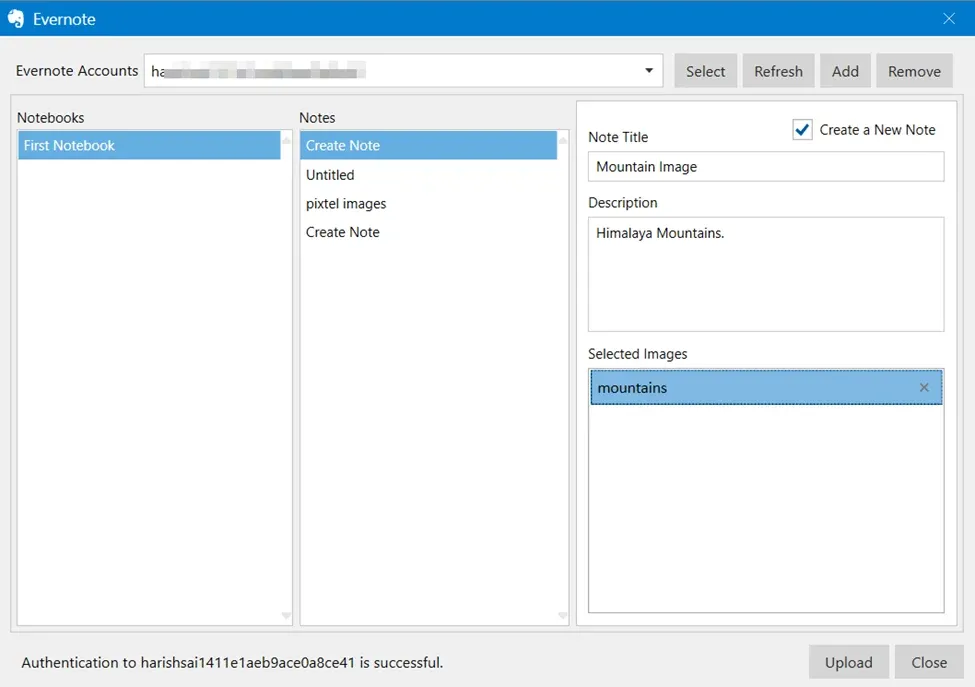Click the authentication successful status message
Screen dimensions: 975x687
tap(232, 662)
